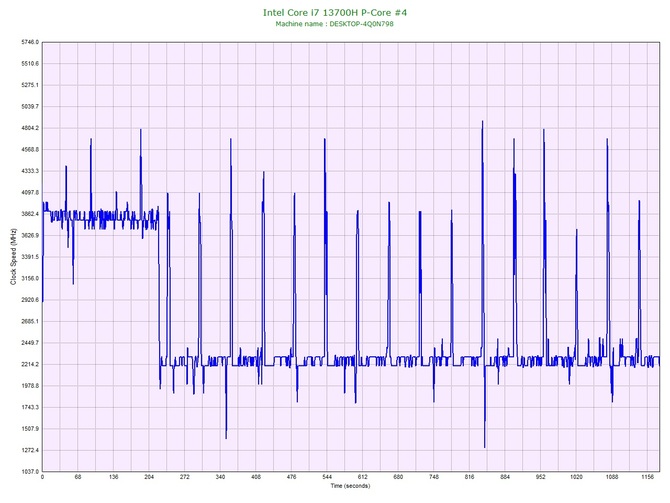Click the y-axis value 5510.6
The width and height of the screenshot is (670, 503).
[29, 64]
